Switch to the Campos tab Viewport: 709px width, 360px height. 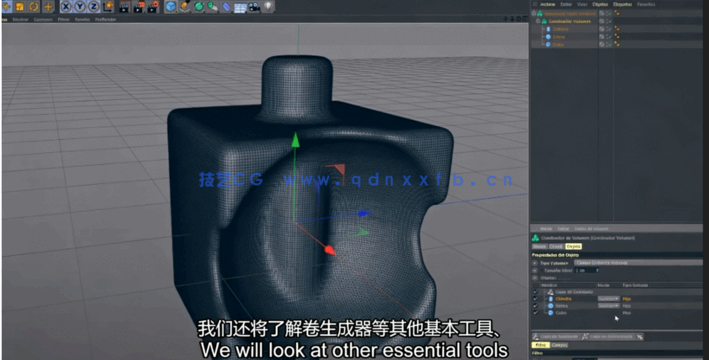click(560, 345)
